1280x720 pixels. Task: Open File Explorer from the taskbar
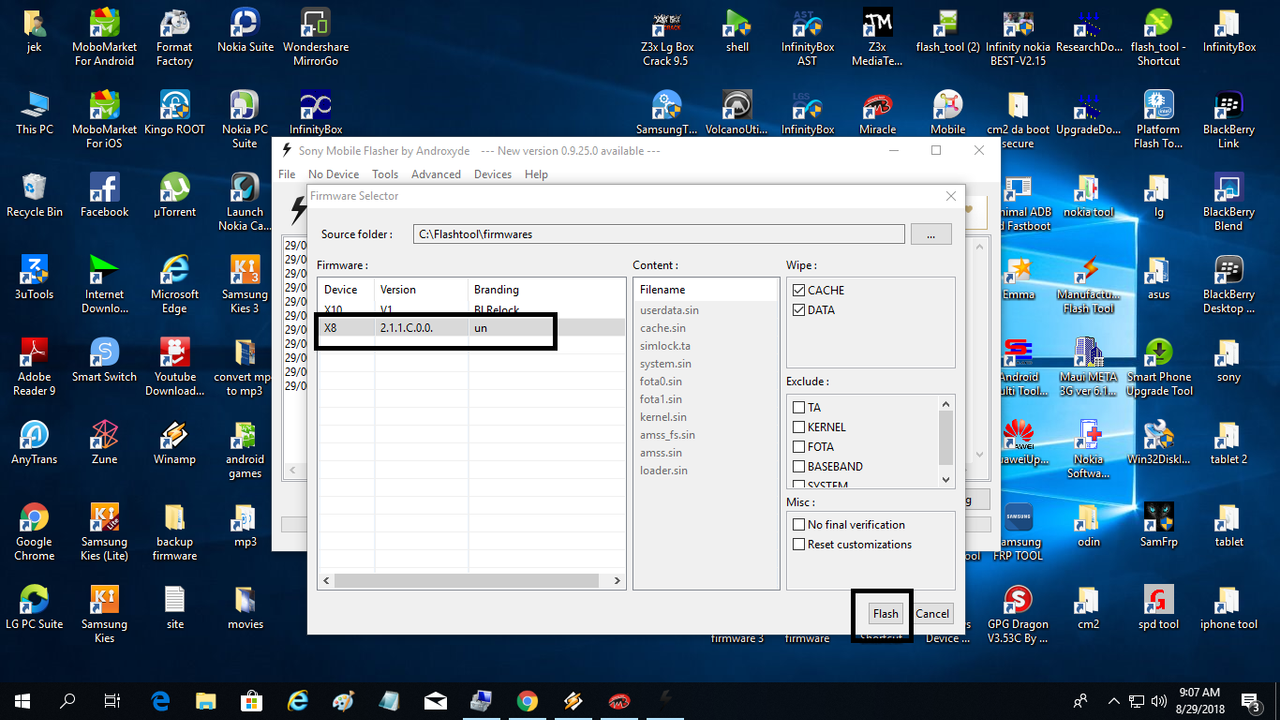pyautogui.click(x=206, y=701)
